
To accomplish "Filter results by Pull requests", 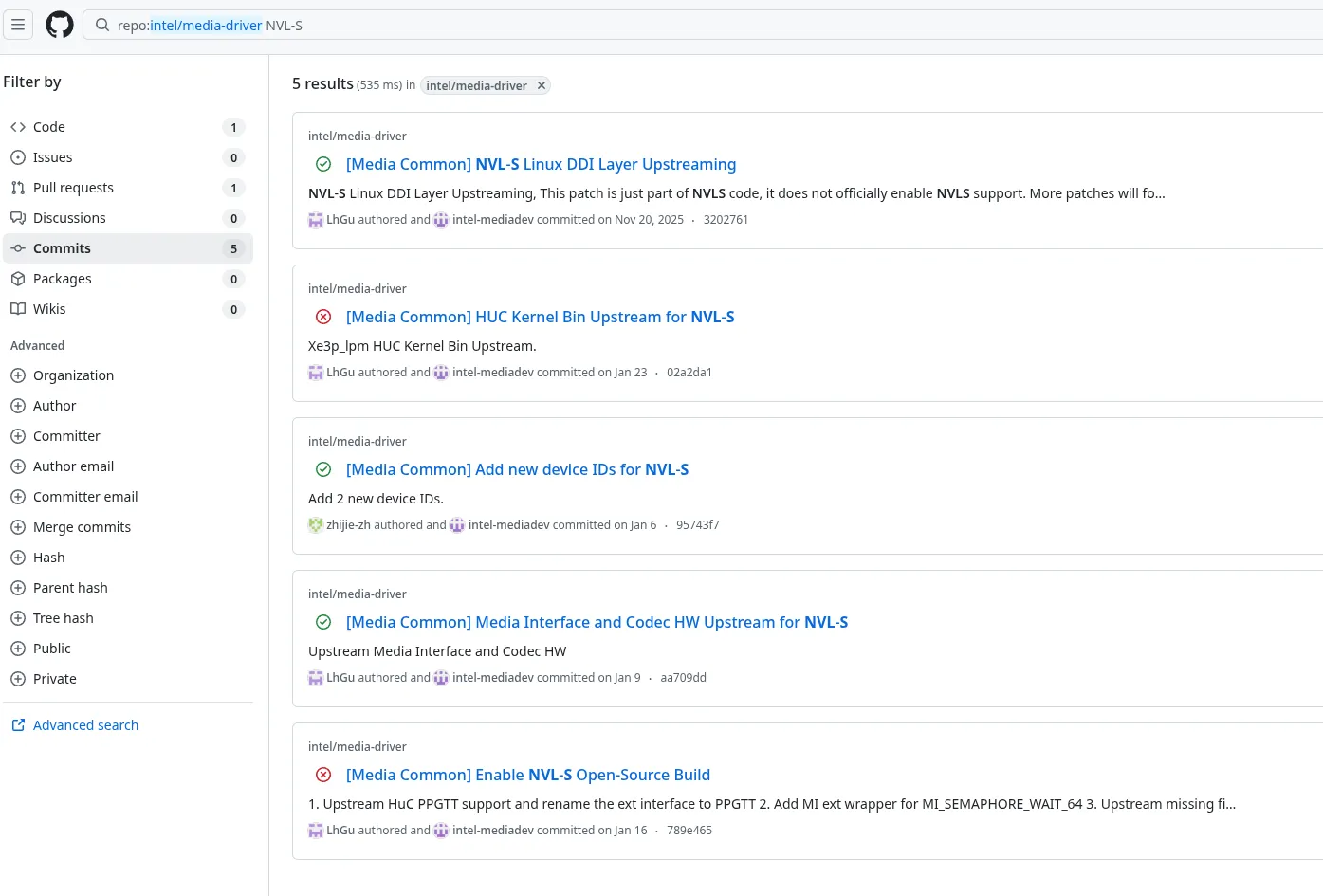I will [73, 188].
